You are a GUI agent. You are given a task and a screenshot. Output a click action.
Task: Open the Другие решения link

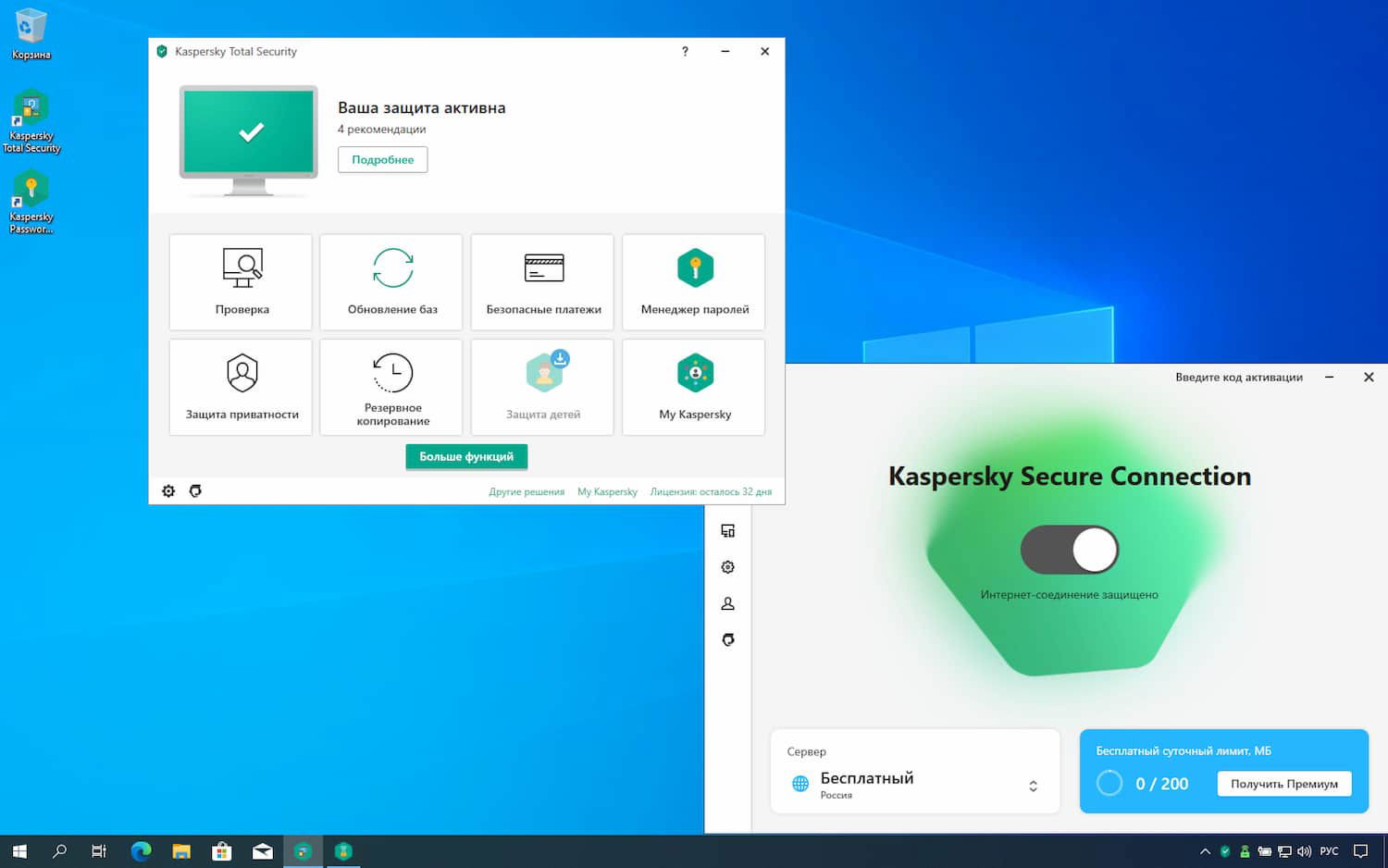click(527, 492)
